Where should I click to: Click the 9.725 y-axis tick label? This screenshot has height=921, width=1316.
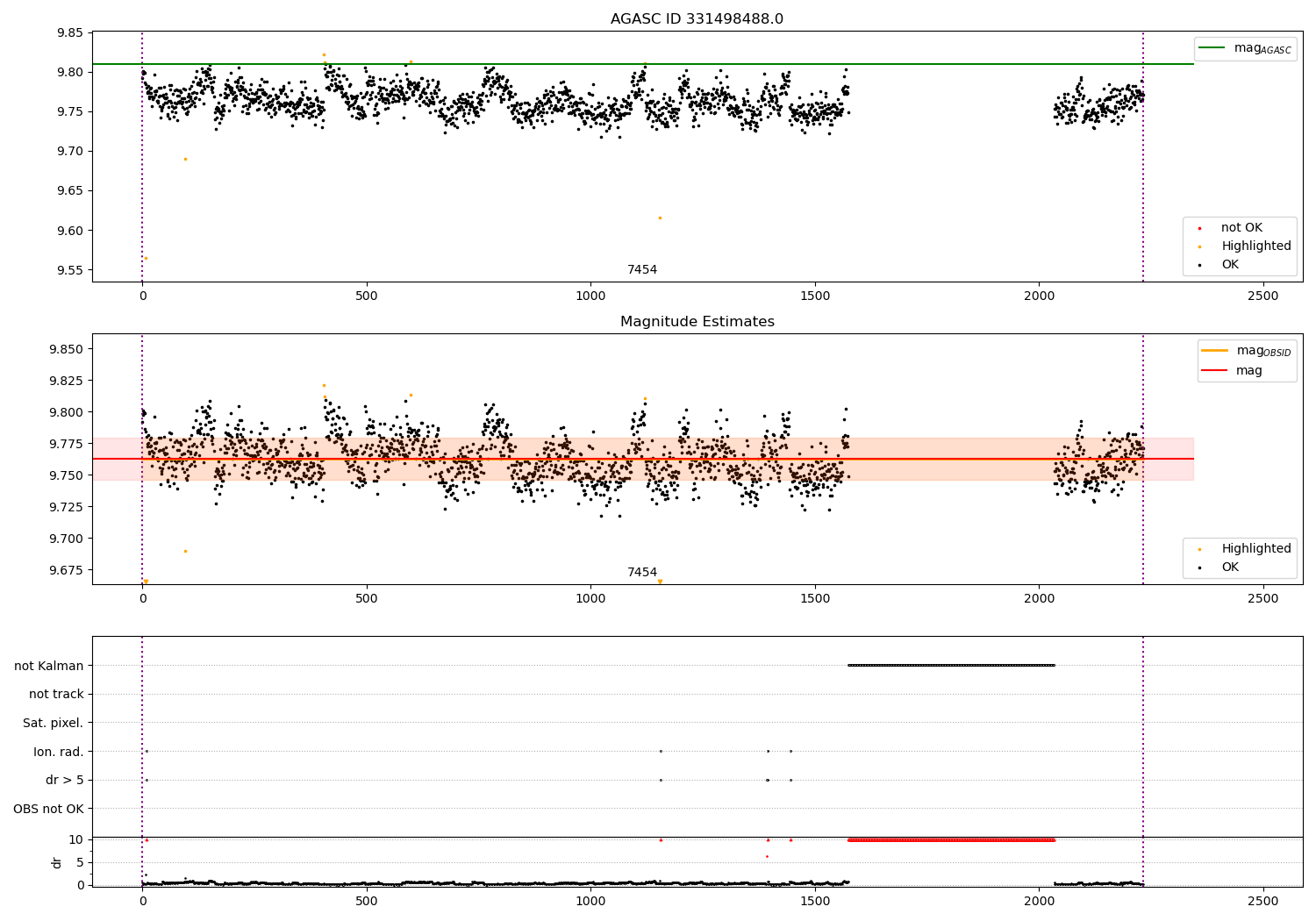66,508
